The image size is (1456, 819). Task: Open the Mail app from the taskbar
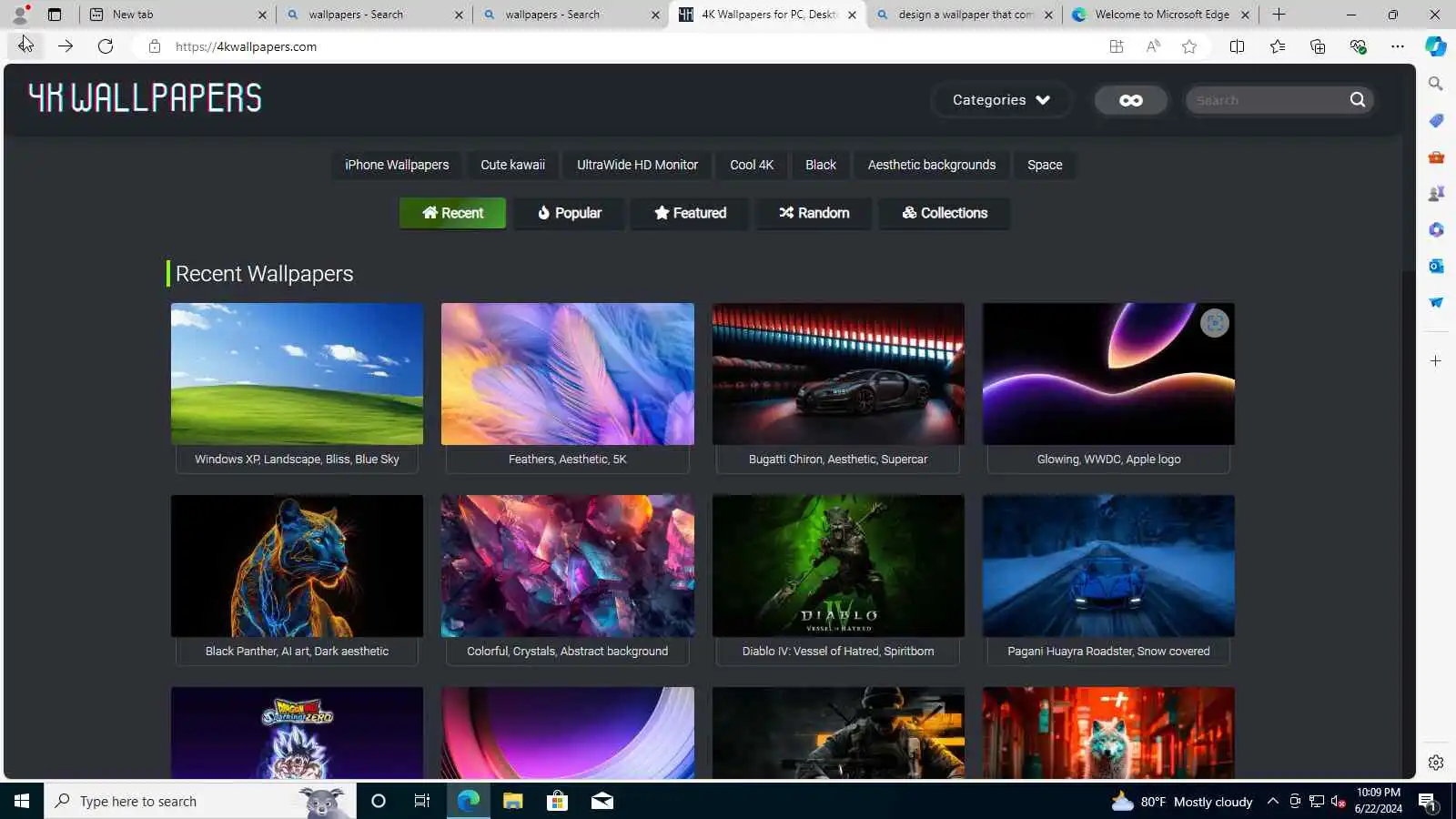coord(602,801)
